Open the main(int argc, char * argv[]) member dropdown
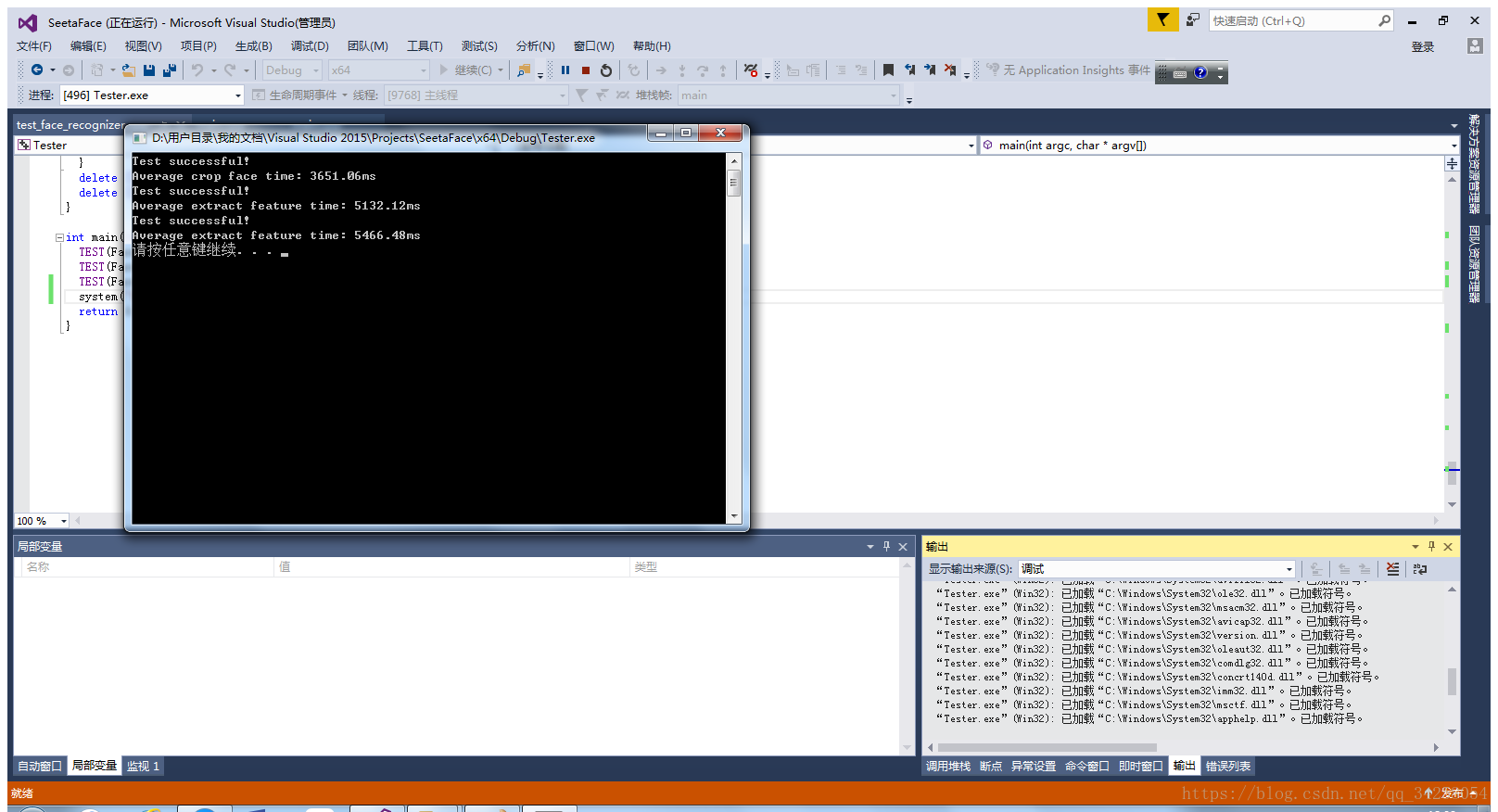 pos(1220,146)
